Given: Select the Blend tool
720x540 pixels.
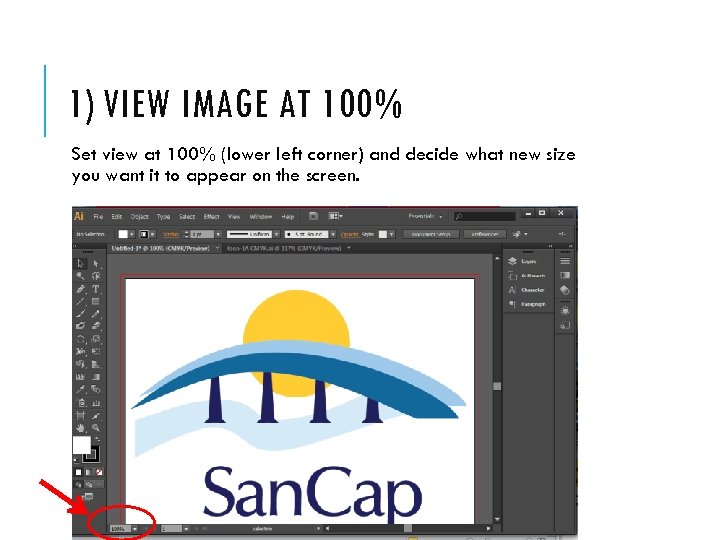Looking at the screenshot, I should [96, 389].
